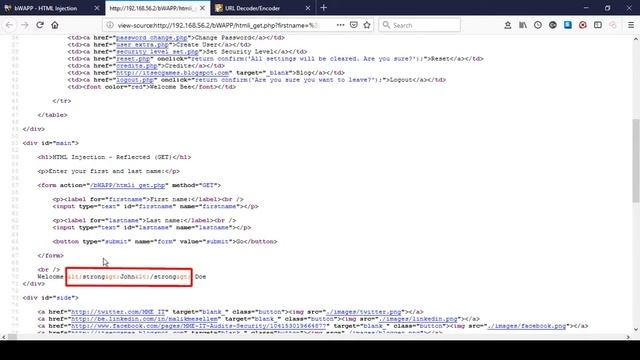Reload the current page
The width and height of the screenshot is (640, 360).
pyautogui.click(x=40, y=25)
